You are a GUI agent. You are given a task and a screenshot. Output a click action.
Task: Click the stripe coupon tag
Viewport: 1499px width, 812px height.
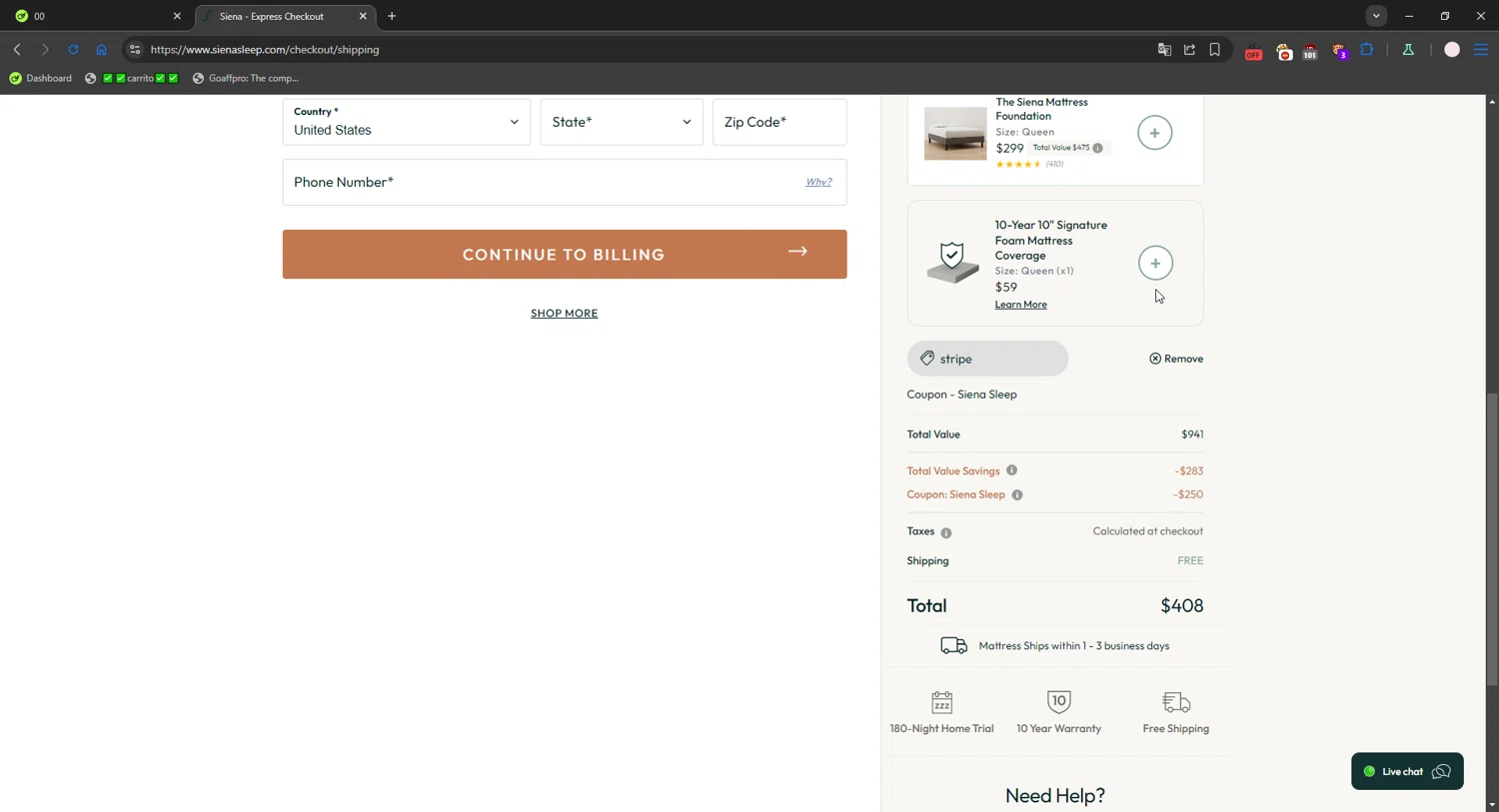(987, 359)
